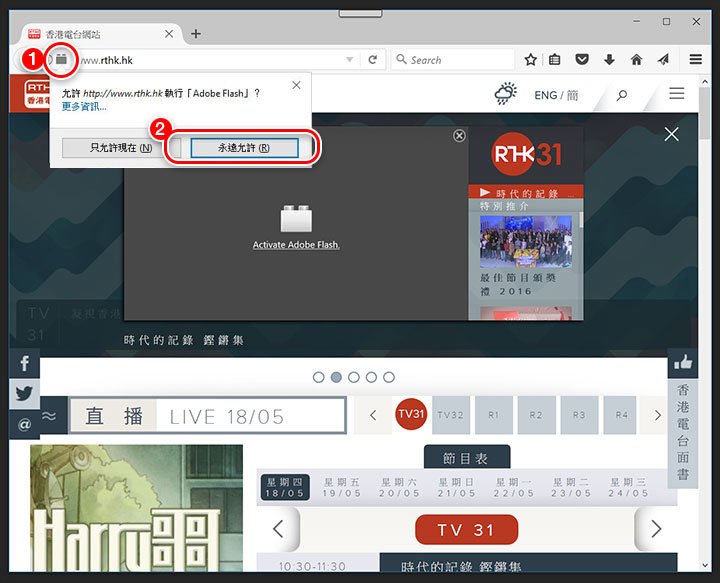The height and width of the screenshot is (583, 720).
Task: Select the fifth carousel dot indicator
Action: click(389, 377)
